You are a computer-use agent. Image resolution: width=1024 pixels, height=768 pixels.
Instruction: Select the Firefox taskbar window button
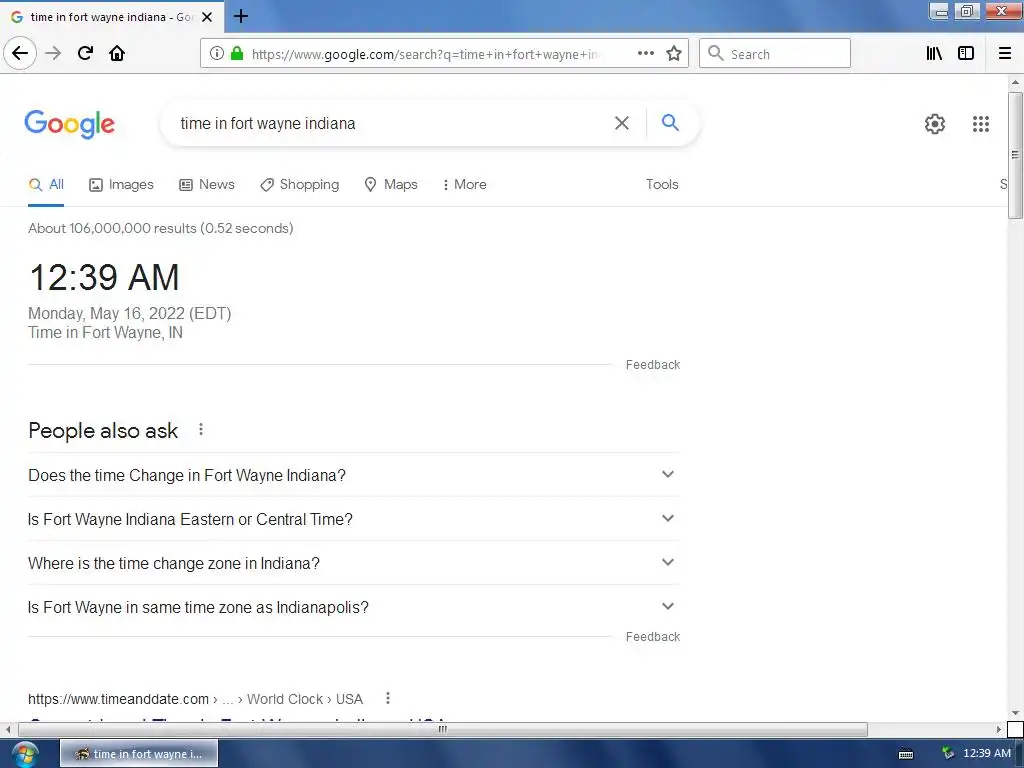[139, 754]
